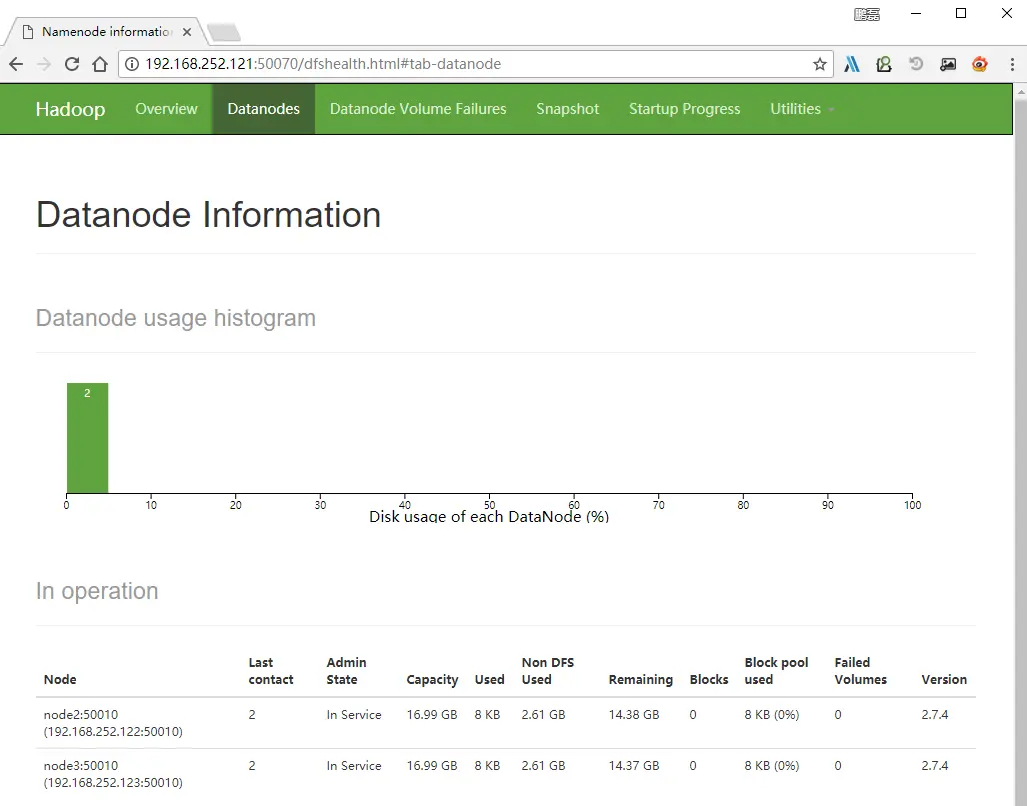Click node3's 2.7.4 version value

tap(935, 765)
